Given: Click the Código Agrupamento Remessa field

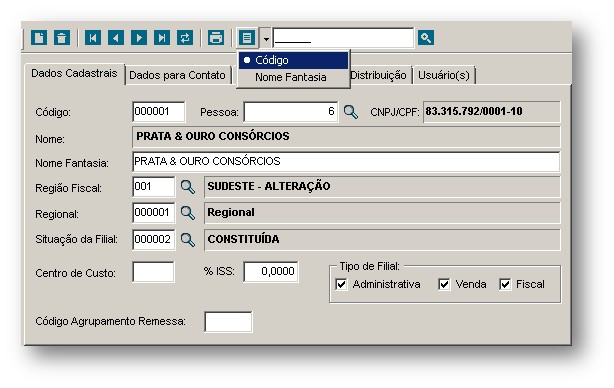Looking at the screenshot, I should tap(228, 322).
